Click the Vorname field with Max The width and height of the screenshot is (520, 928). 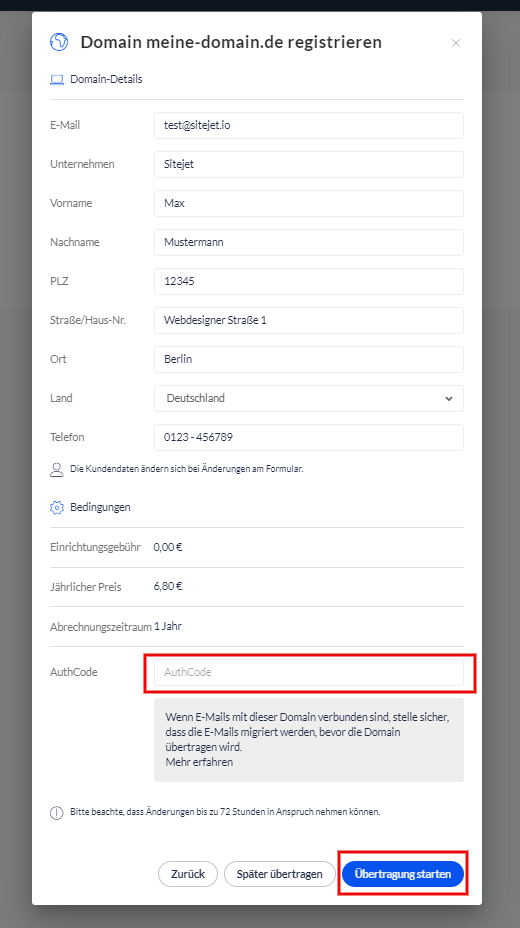pyautogui.click(x=309, y=204)
